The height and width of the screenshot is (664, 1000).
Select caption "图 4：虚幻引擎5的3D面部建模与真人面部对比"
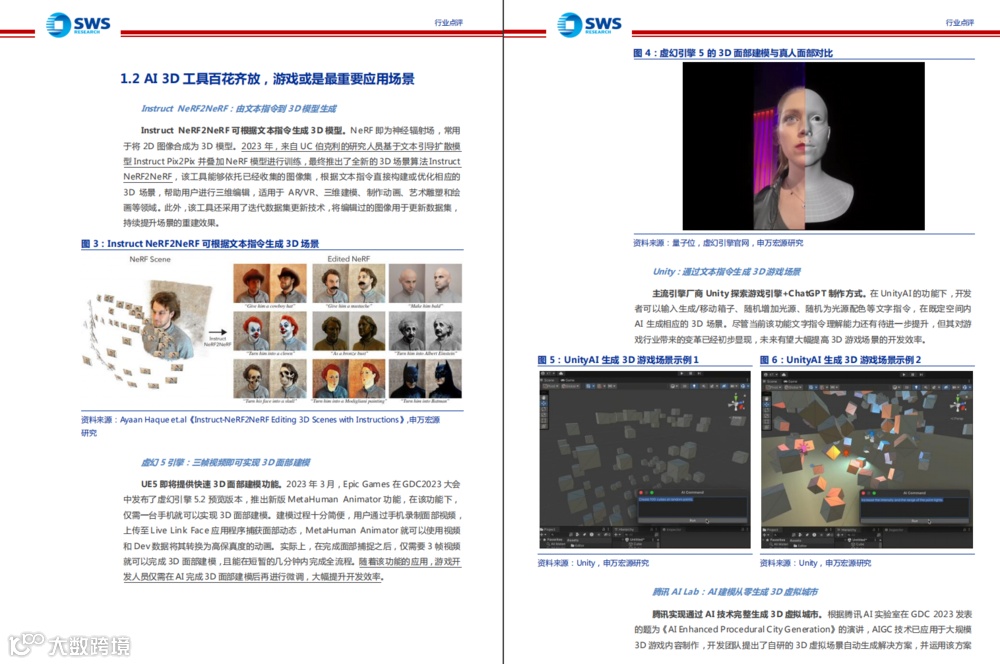tap(733, 53)
